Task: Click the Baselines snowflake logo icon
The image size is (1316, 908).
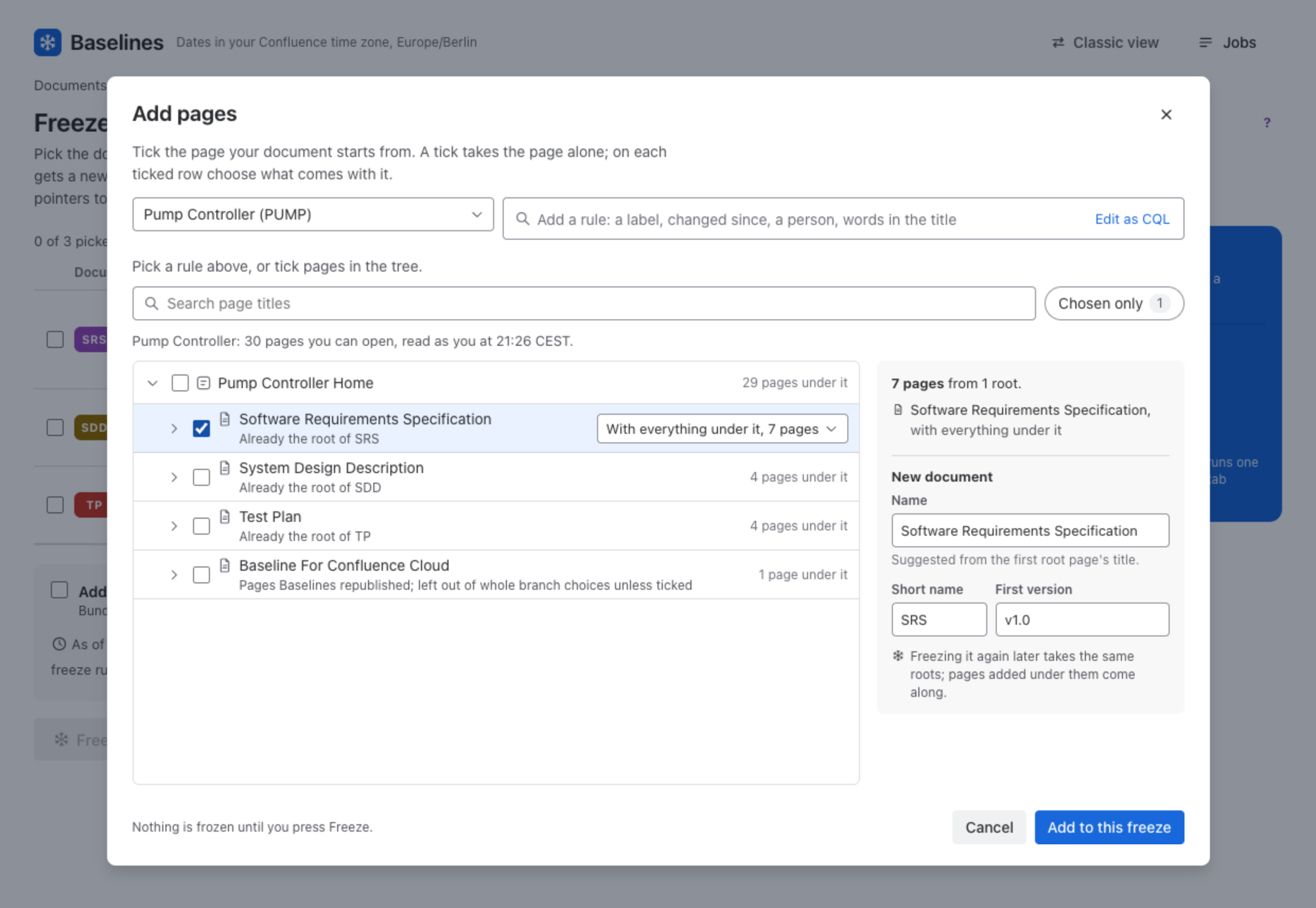Action: [x=47, y=42]
